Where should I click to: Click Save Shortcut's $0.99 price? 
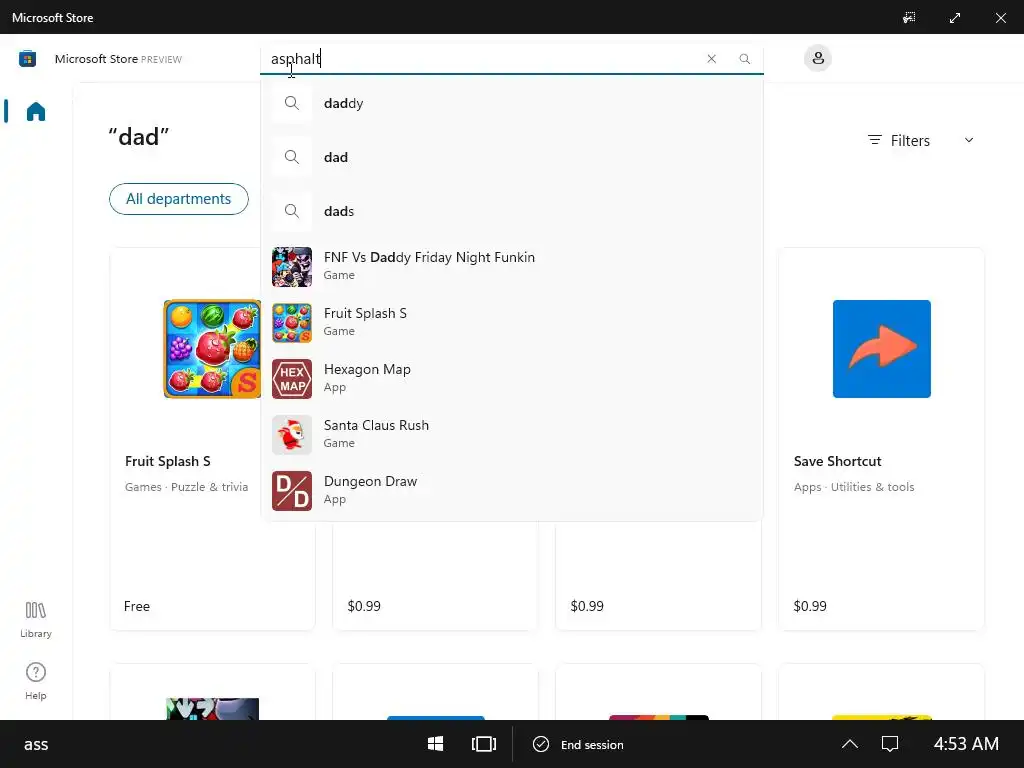pyautogui.click(x=810, y=606)
